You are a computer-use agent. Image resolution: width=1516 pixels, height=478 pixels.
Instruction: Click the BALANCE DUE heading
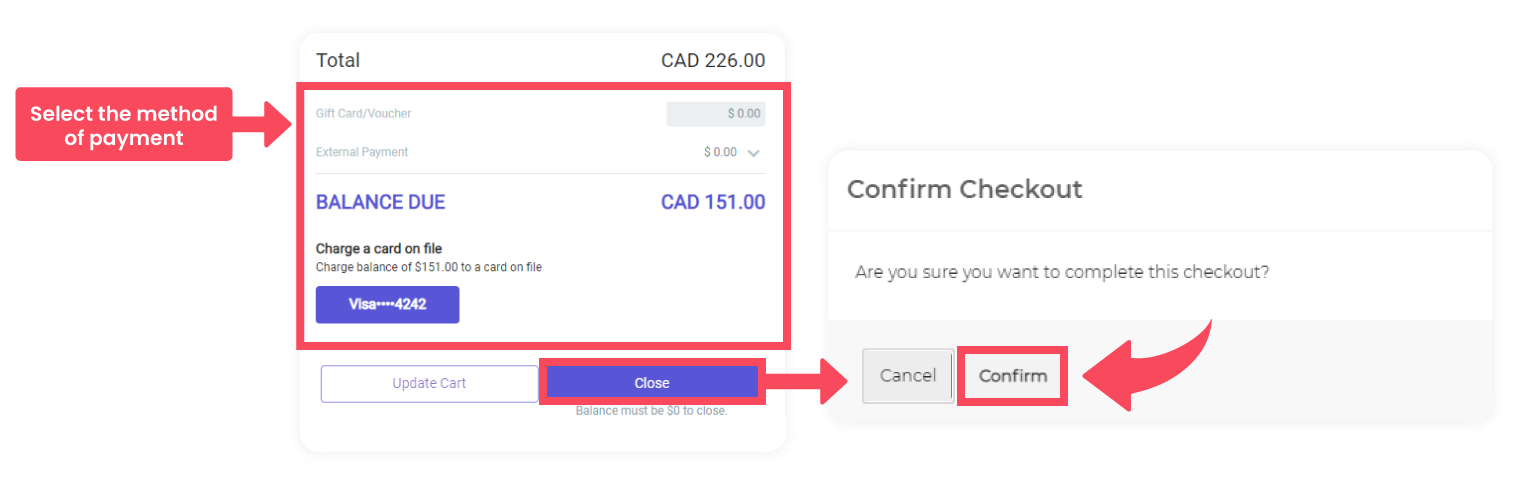(x=380, y=203)
